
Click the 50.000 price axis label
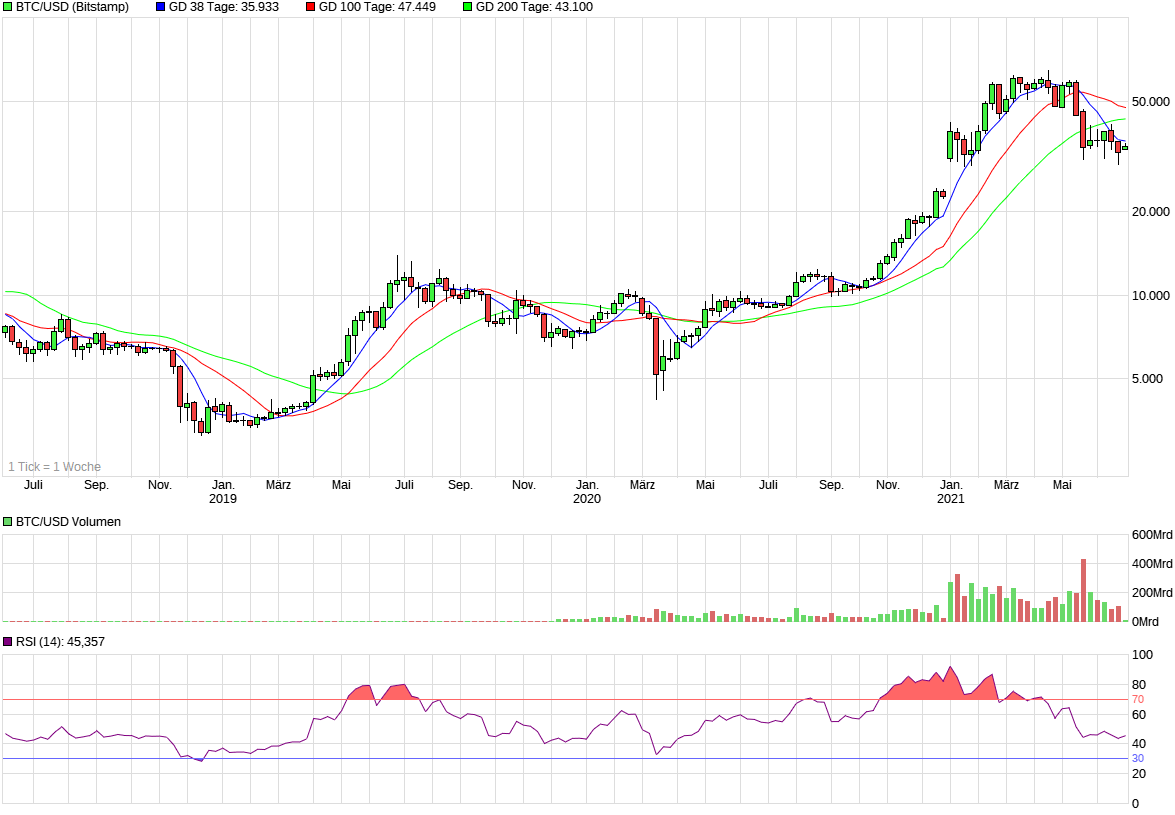click(1150, 101)
